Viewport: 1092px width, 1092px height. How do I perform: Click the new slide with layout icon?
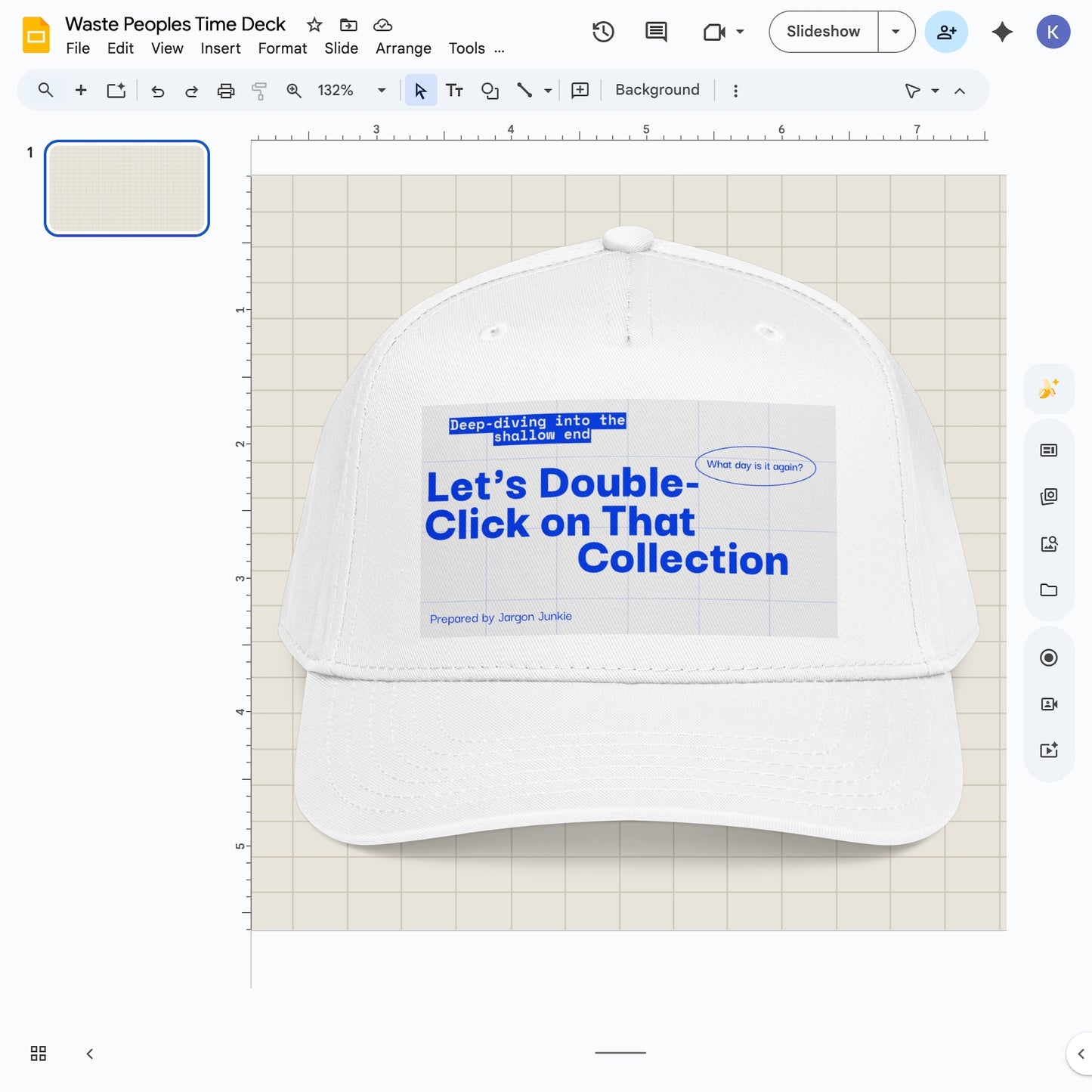pyautogui.click(x=116, y=91)
